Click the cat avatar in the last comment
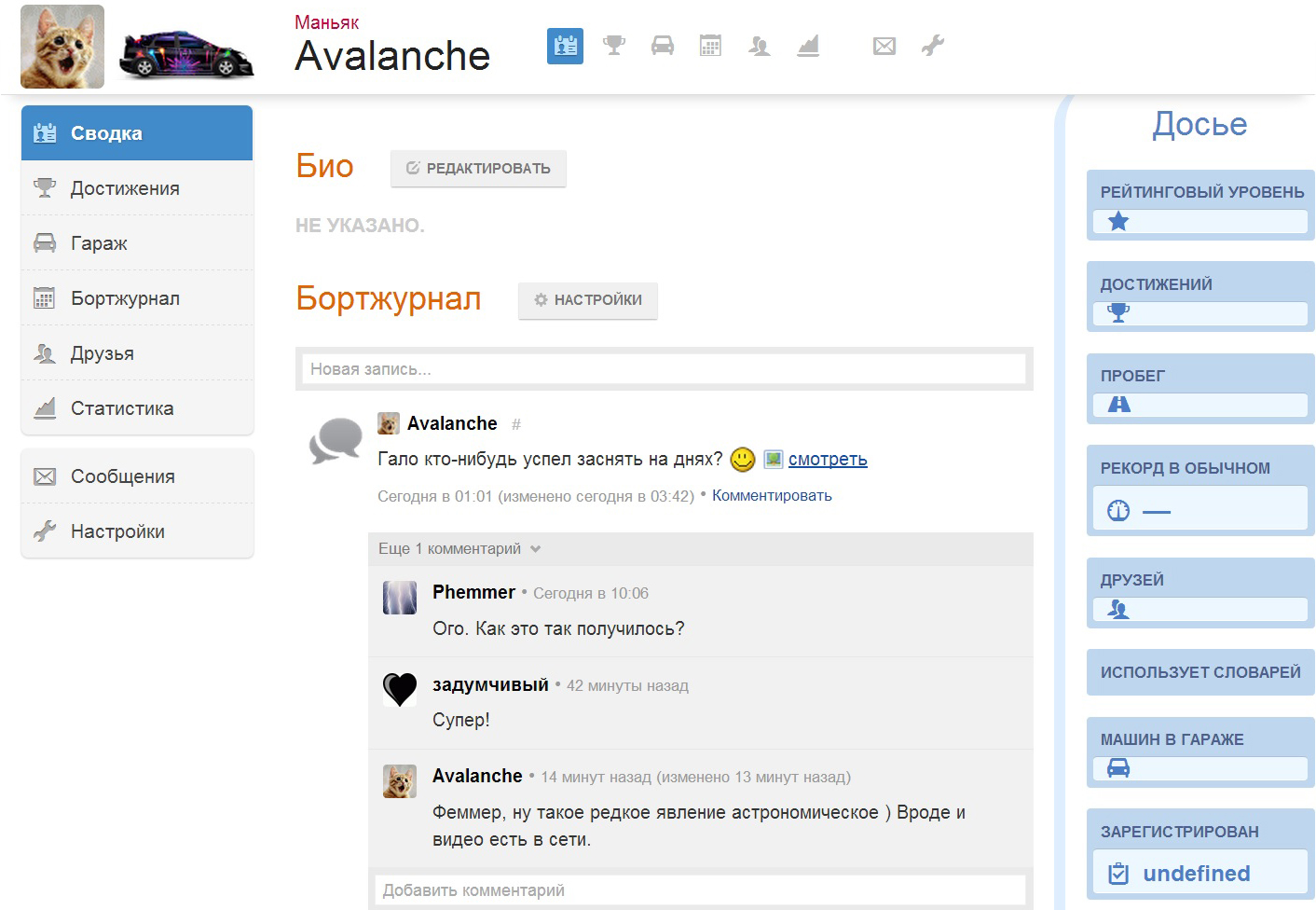The image size is (1316, 910). (x=400, y=781)
